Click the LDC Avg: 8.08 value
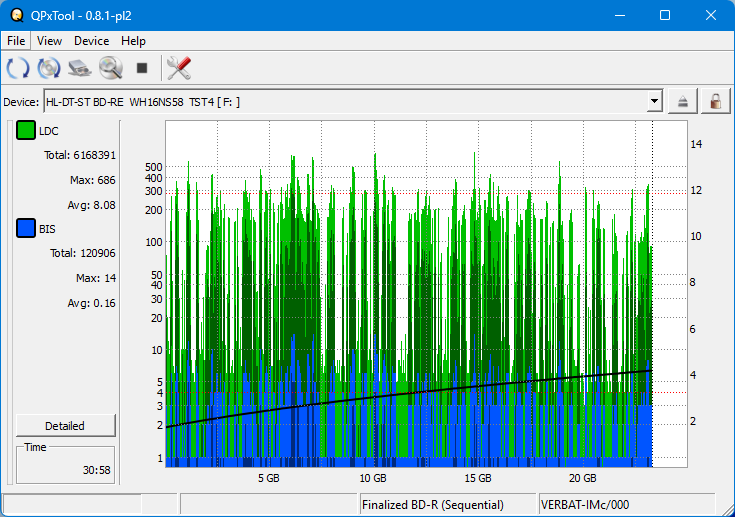 pos(91,205)
